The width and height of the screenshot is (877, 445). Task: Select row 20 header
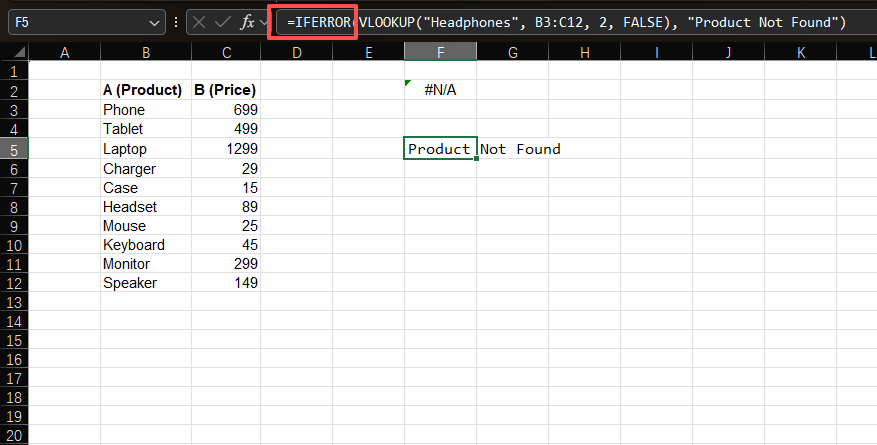tap(14, 435)
